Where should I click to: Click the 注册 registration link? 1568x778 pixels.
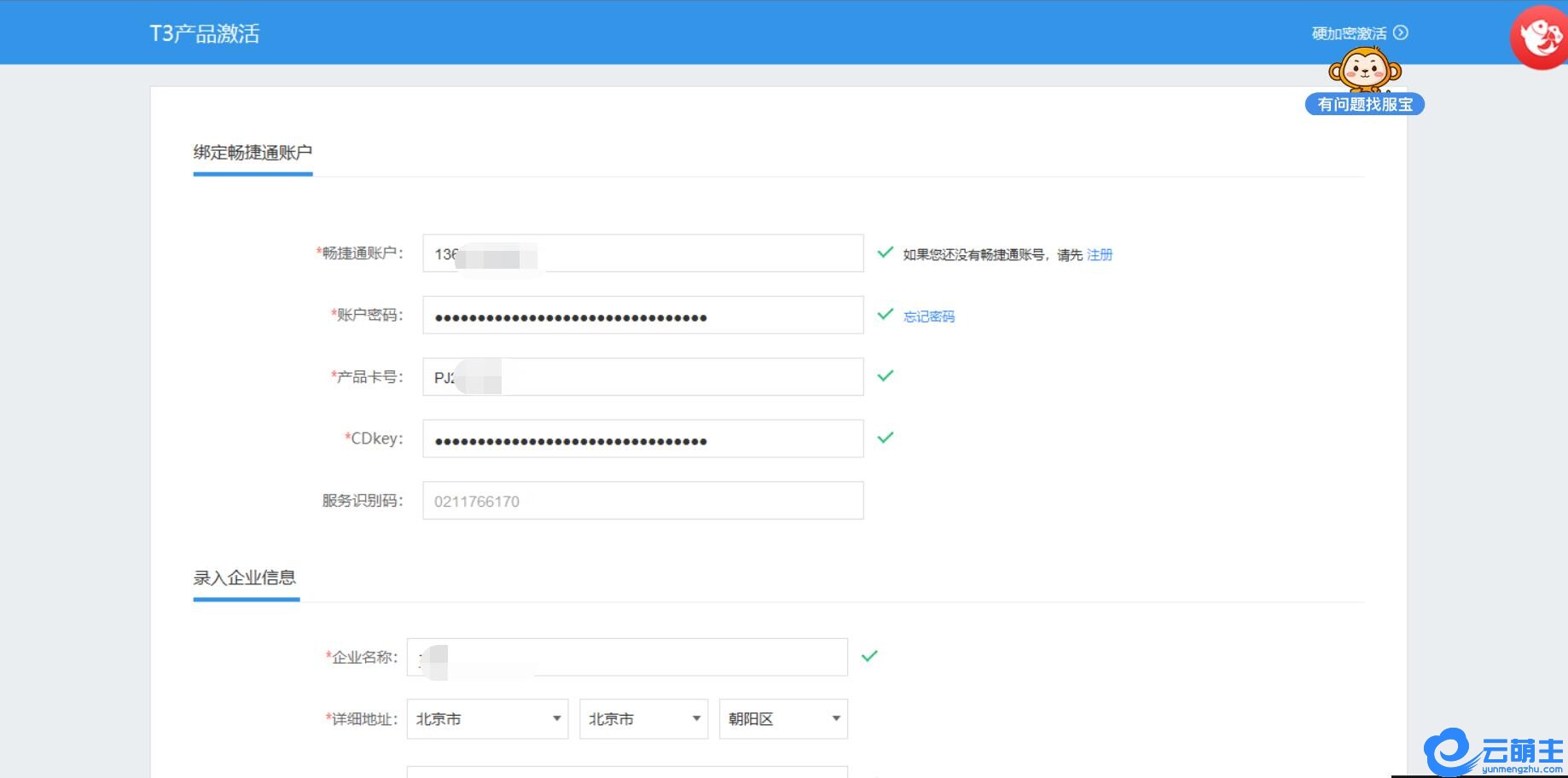coord(1100,254)
